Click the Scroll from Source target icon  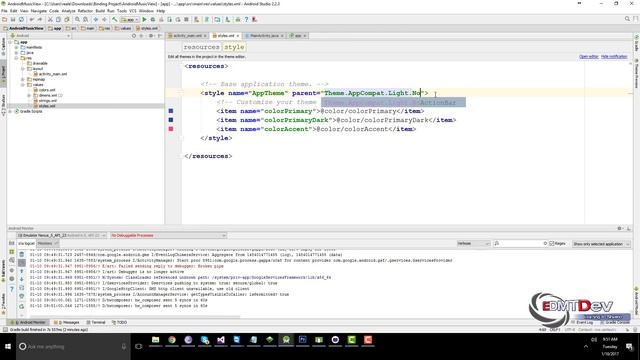tap(134, 36)
